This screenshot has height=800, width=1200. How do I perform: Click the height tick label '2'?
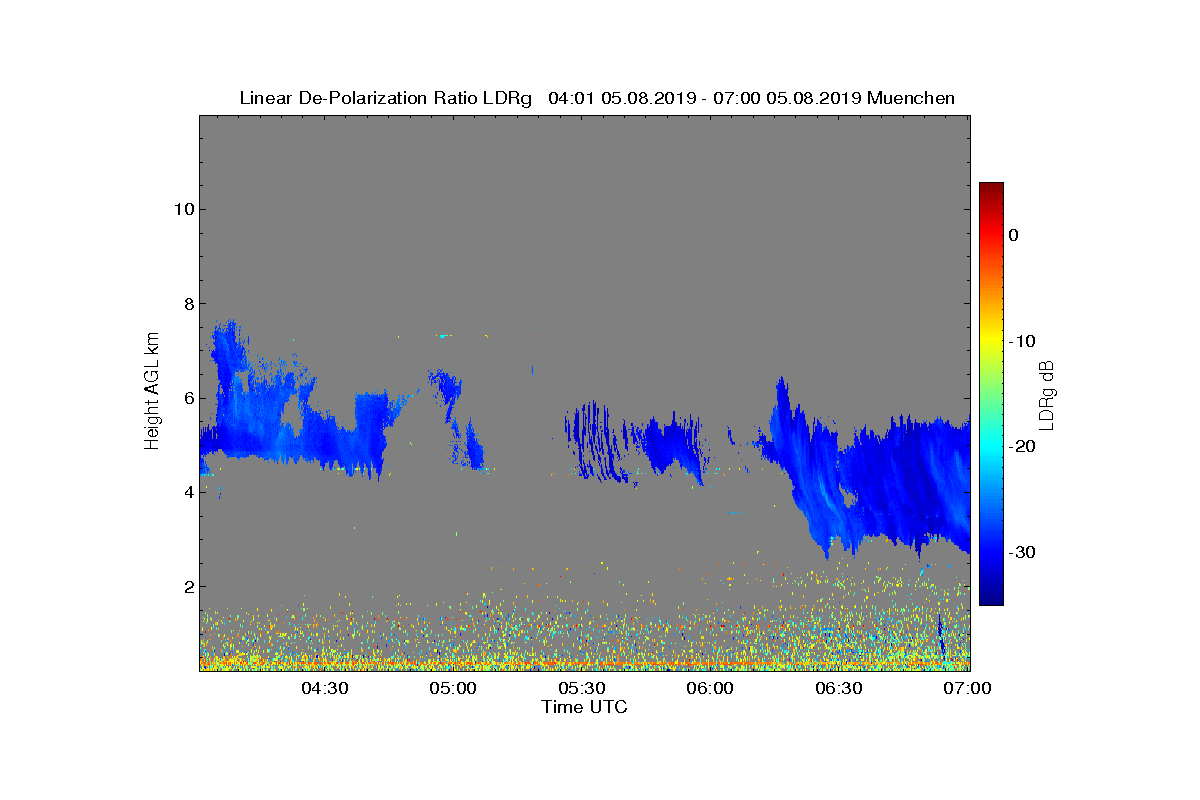click(188, 586)
